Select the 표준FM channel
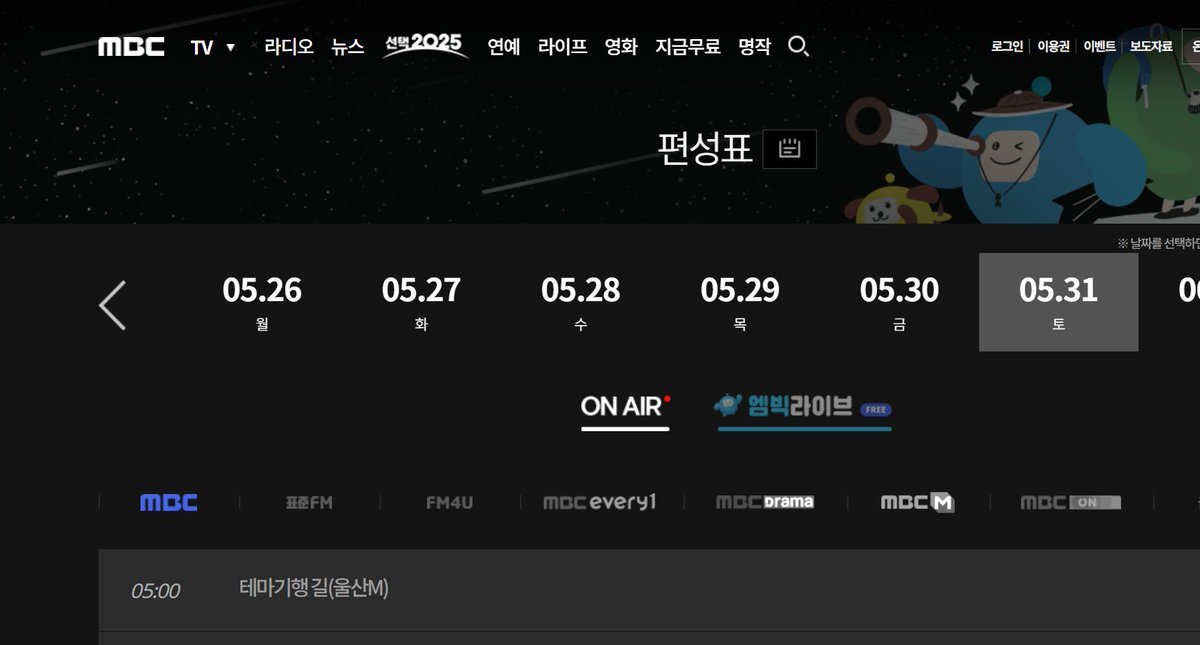Viewport: 1200px width, 645px height. [x=308, y=502]
